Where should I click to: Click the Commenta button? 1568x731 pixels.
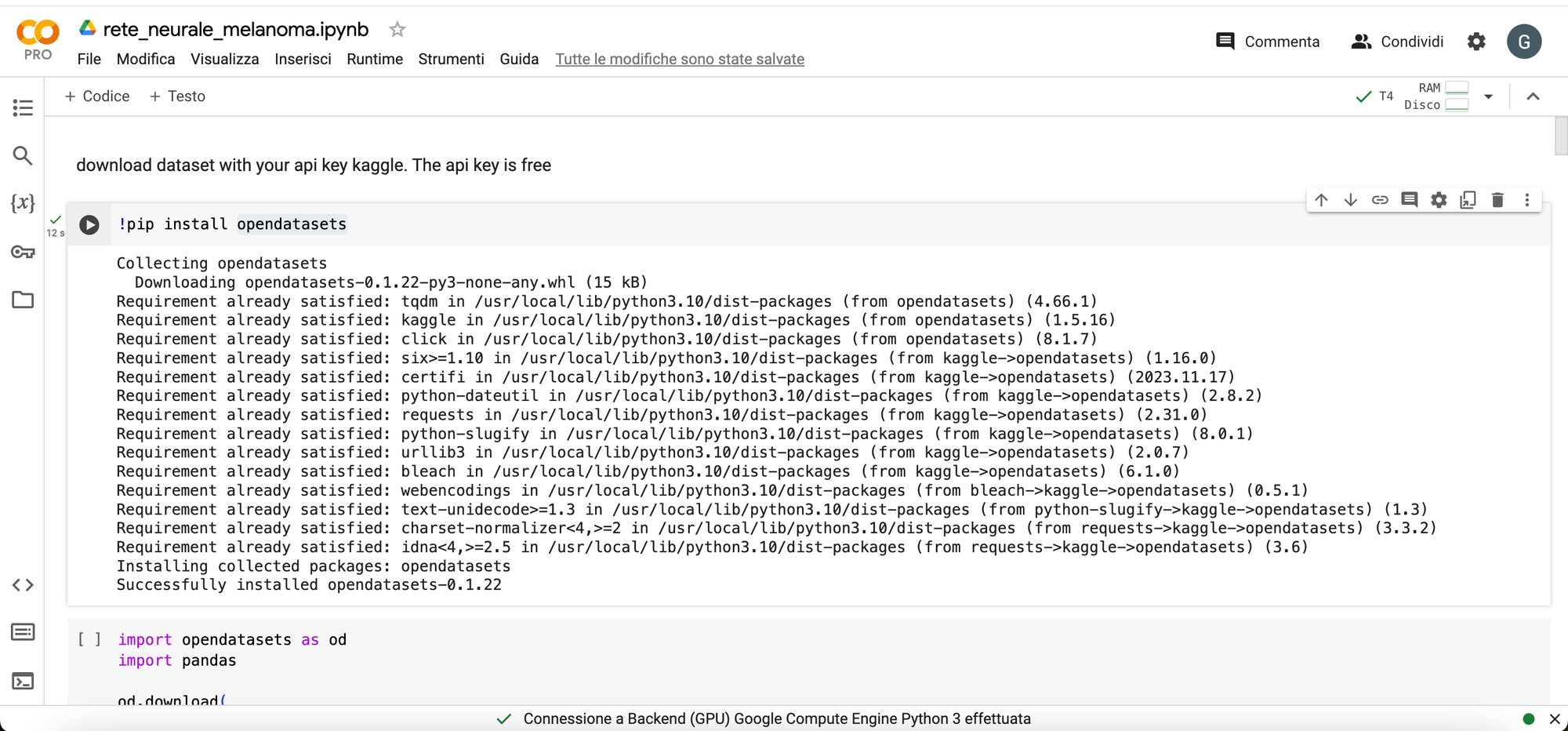point(1268,42)
